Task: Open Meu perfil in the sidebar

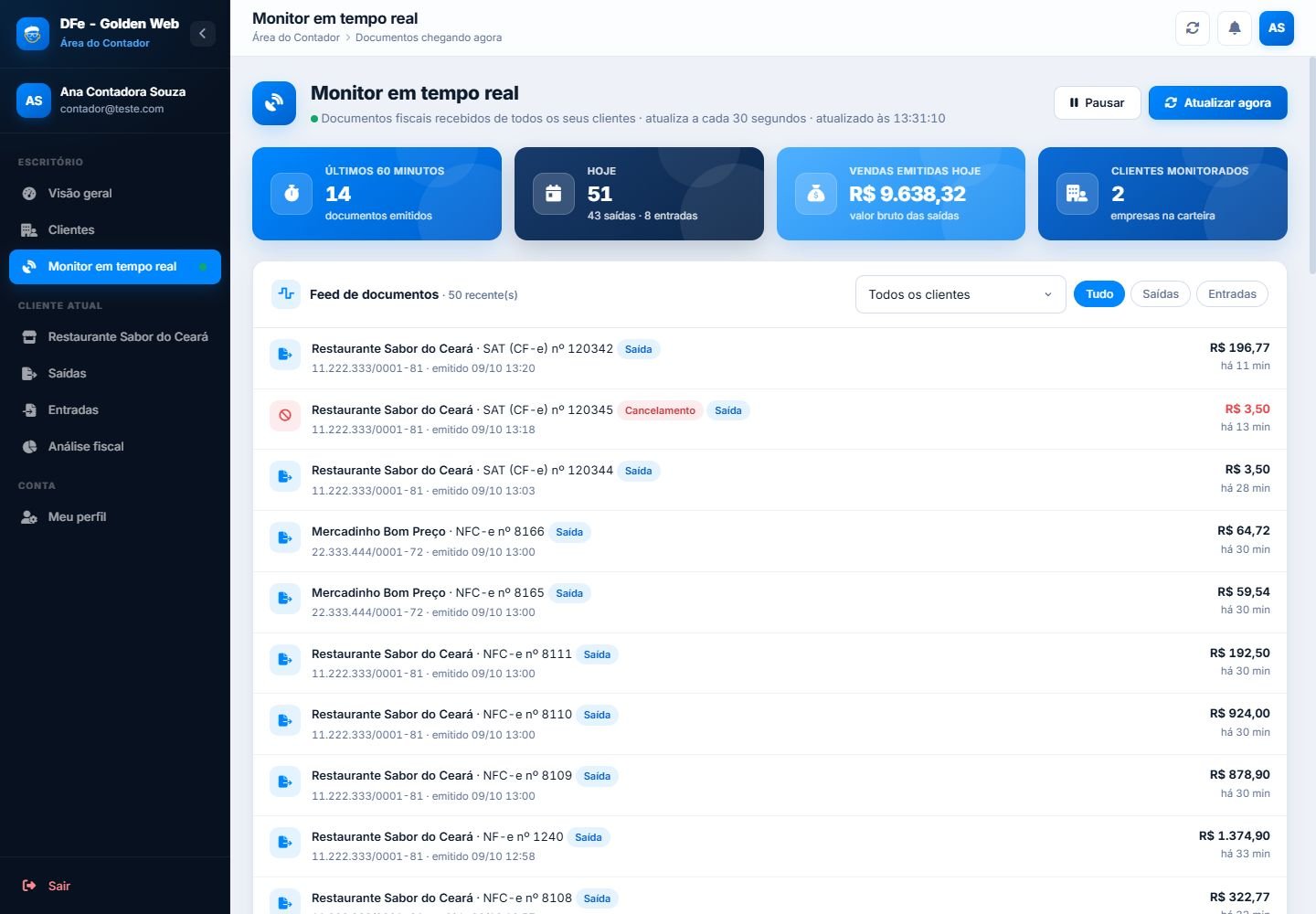Action: [115, 516]
